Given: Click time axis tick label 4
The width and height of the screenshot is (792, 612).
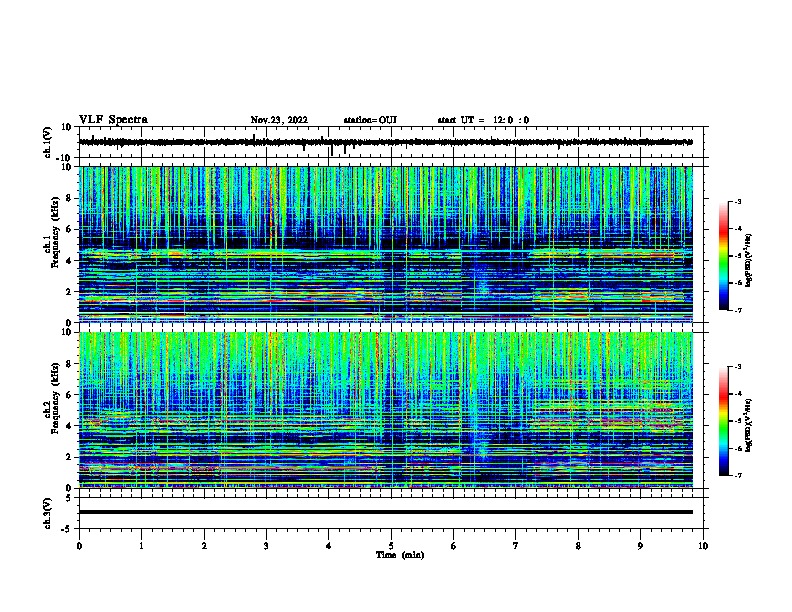Looking at the screenshot, I should click(x=329, y=546).
